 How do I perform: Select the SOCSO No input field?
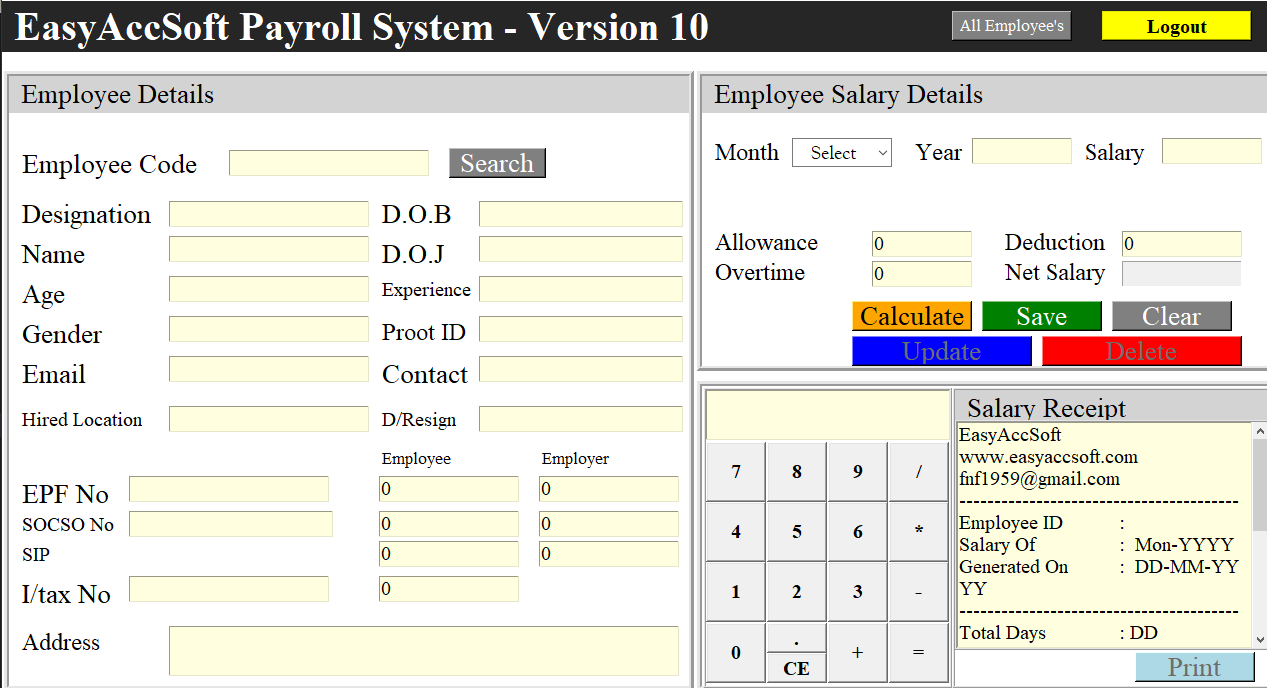click(231, 524)
